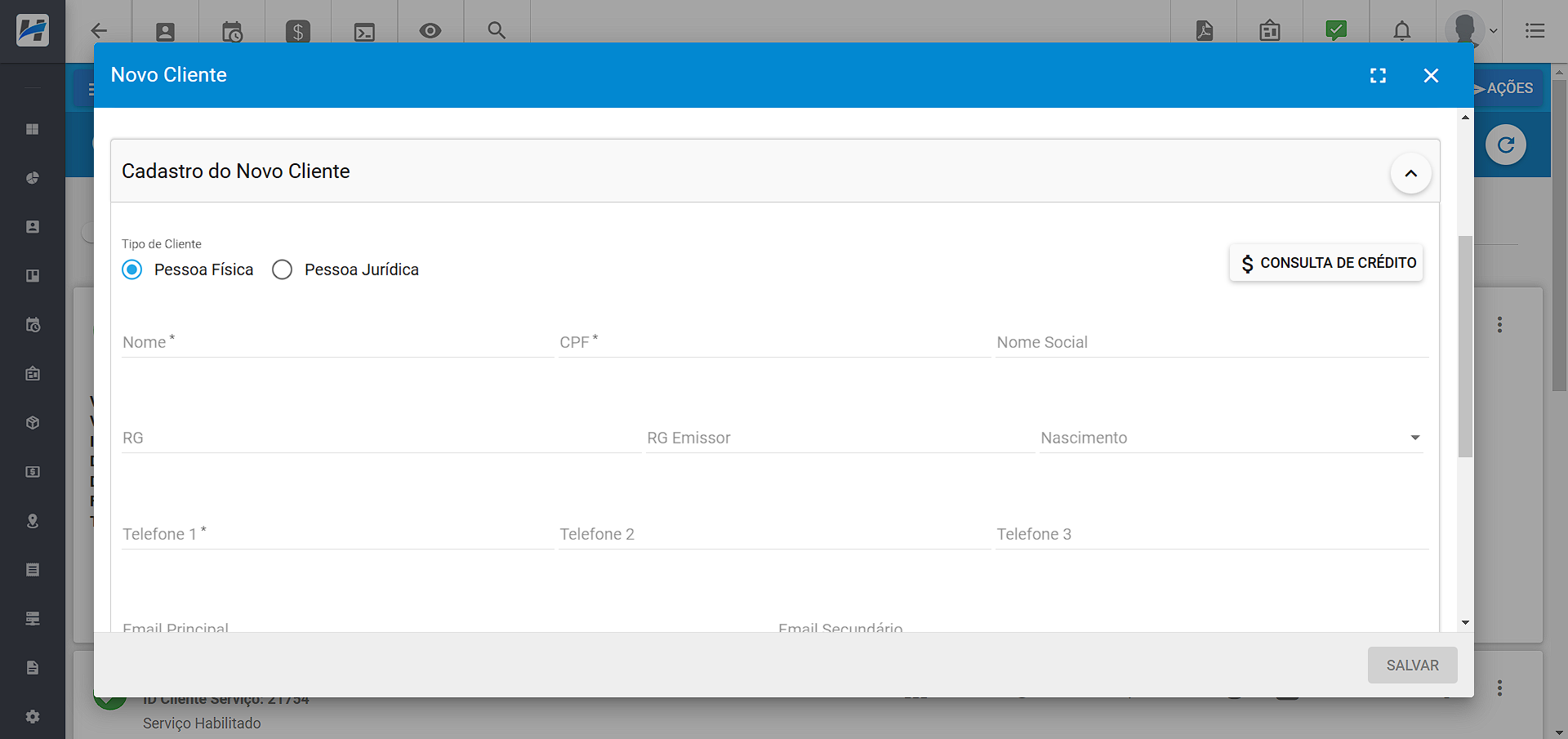Viewport: 1568px width, 739px height.
Task: Open the search magnifier icon in toolbar
Action: (x=497, y=30)
